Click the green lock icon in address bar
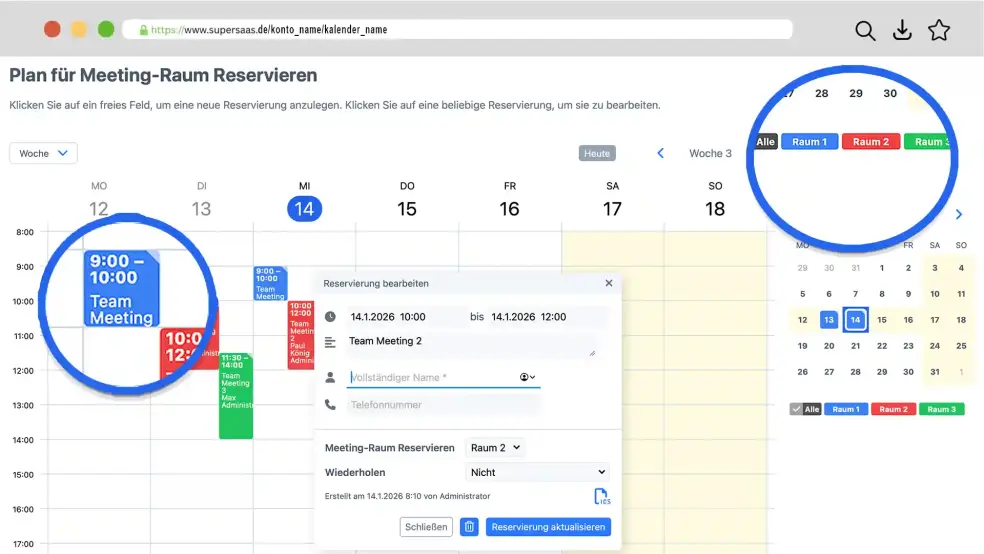The image size is (984, 554). (x=143, y=29)
